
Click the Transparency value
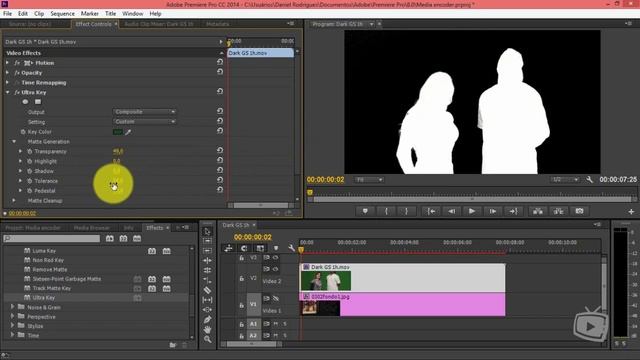118,151
